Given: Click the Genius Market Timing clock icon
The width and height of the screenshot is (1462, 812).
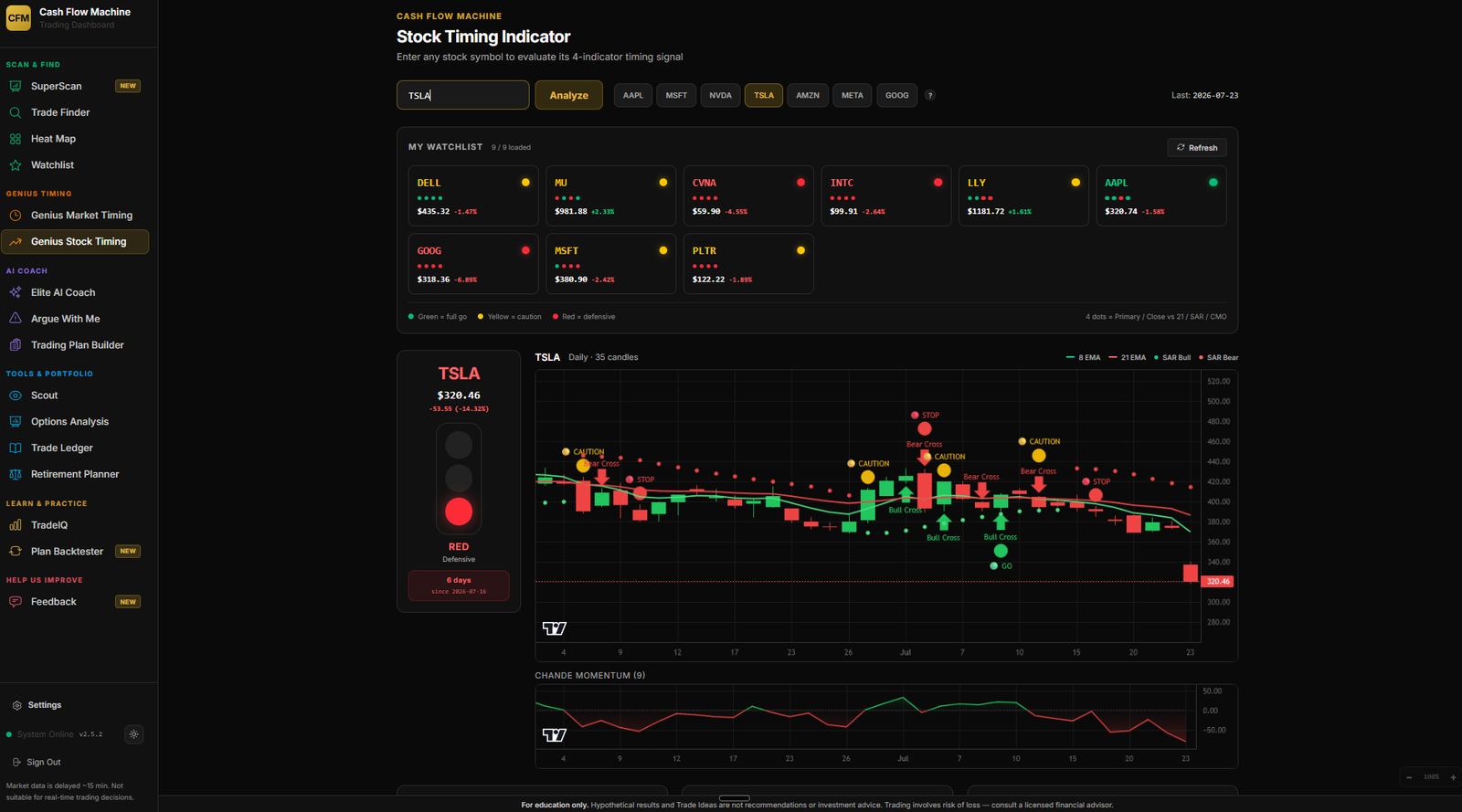Looking at the screenshot, I should coord(16,216).
